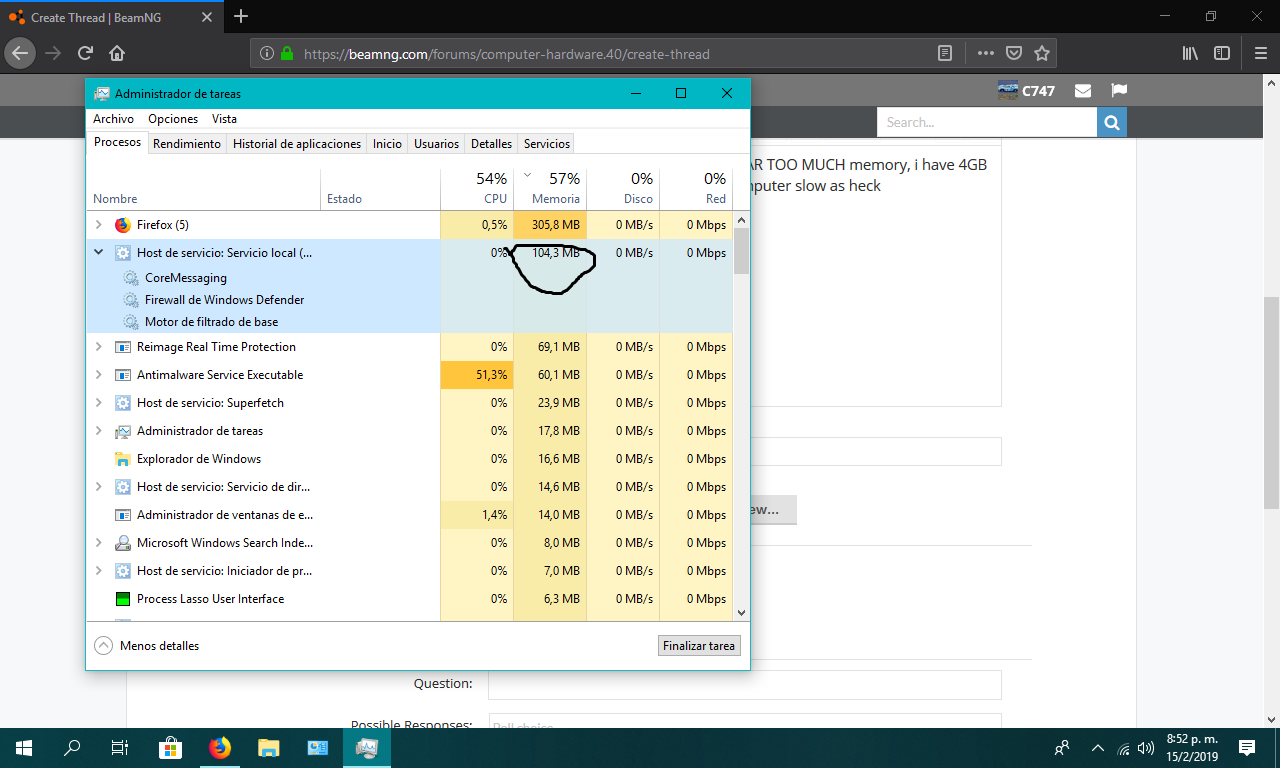
Task: Open the Archivo menu
Action: point(113,119)
